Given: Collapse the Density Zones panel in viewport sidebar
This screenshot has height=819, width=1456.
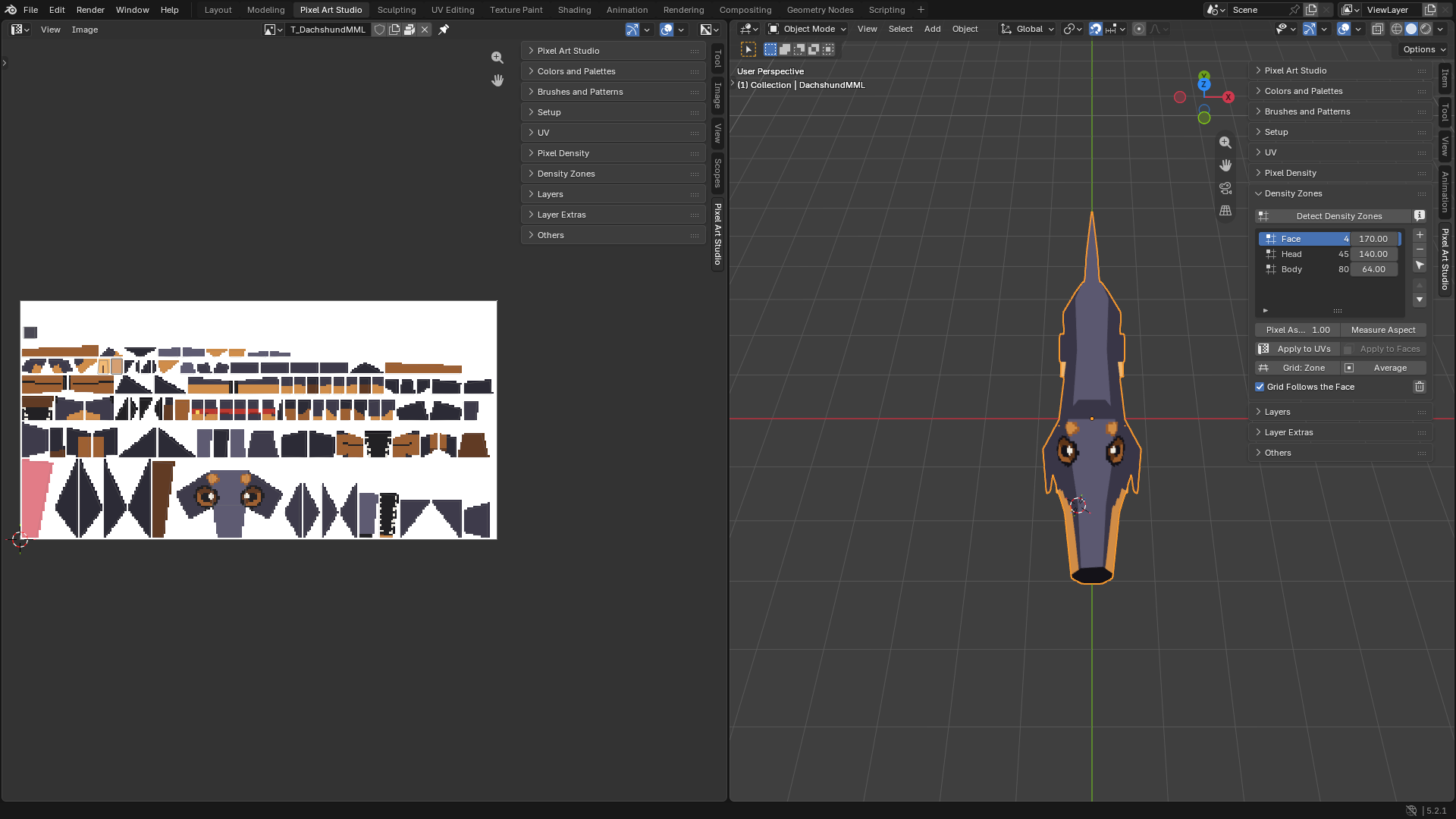Looking at the screenshot, I should coord(1341,193).
